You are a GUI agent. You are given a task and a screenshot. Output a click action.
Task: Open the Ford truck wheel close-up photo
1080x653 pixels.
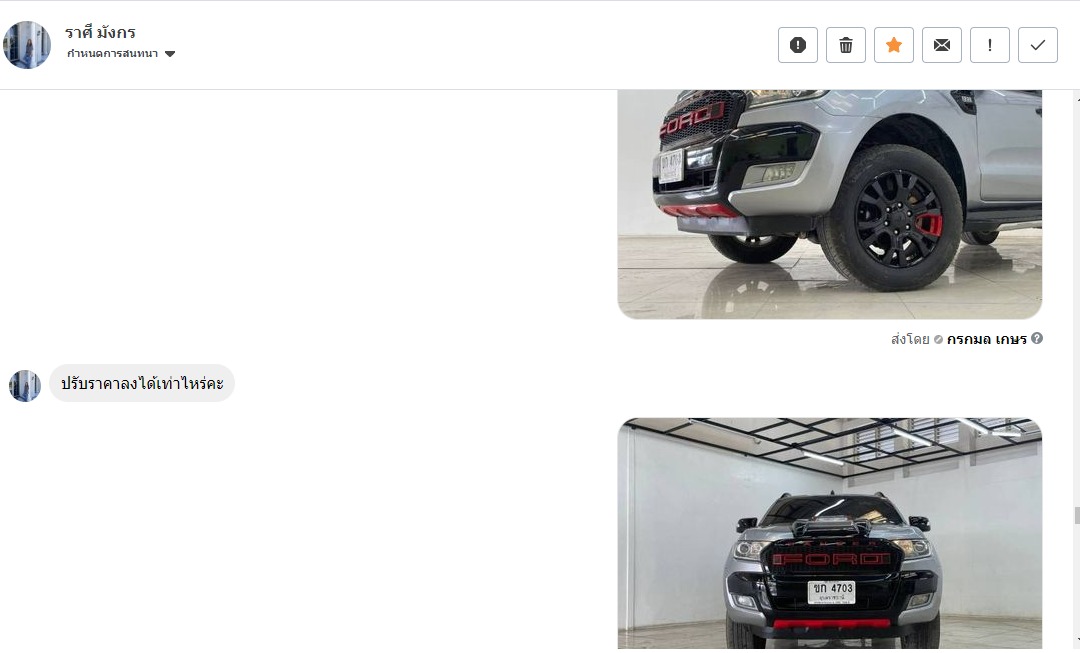coord(829,205)
